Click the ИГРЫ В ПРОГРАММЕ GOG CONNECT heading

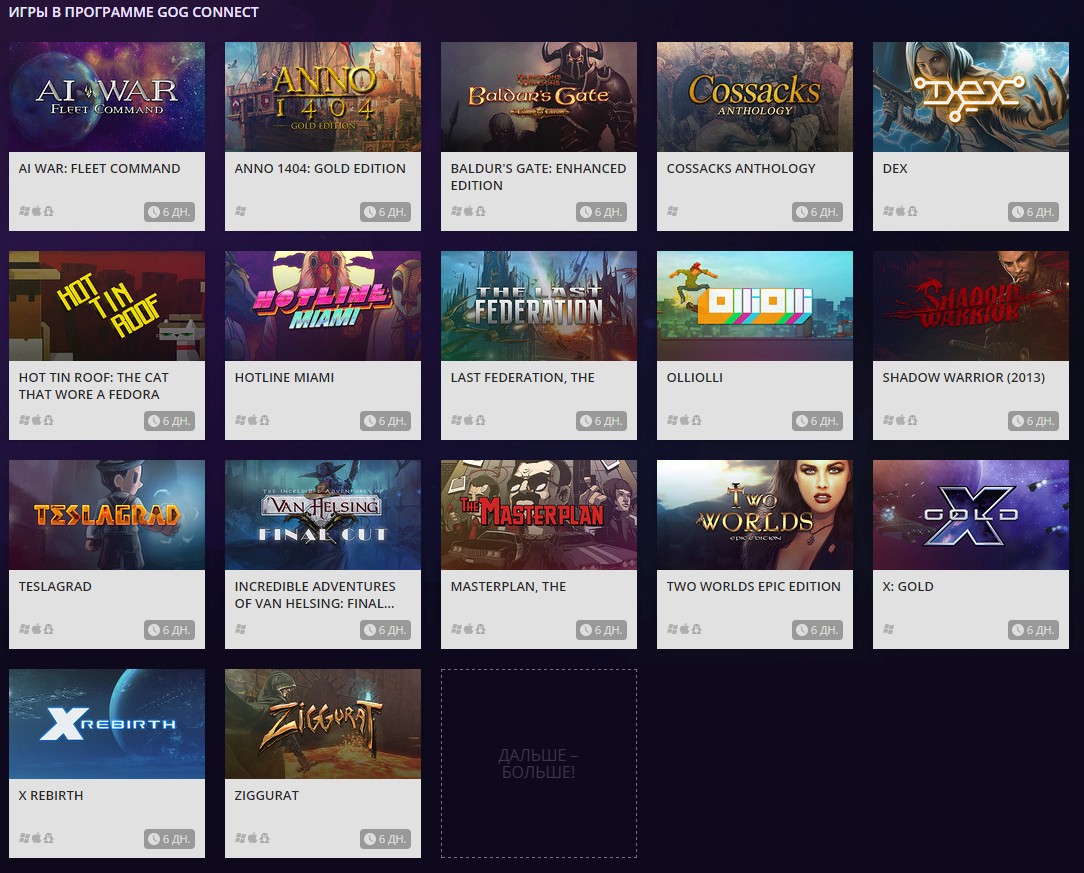(133, 12)
